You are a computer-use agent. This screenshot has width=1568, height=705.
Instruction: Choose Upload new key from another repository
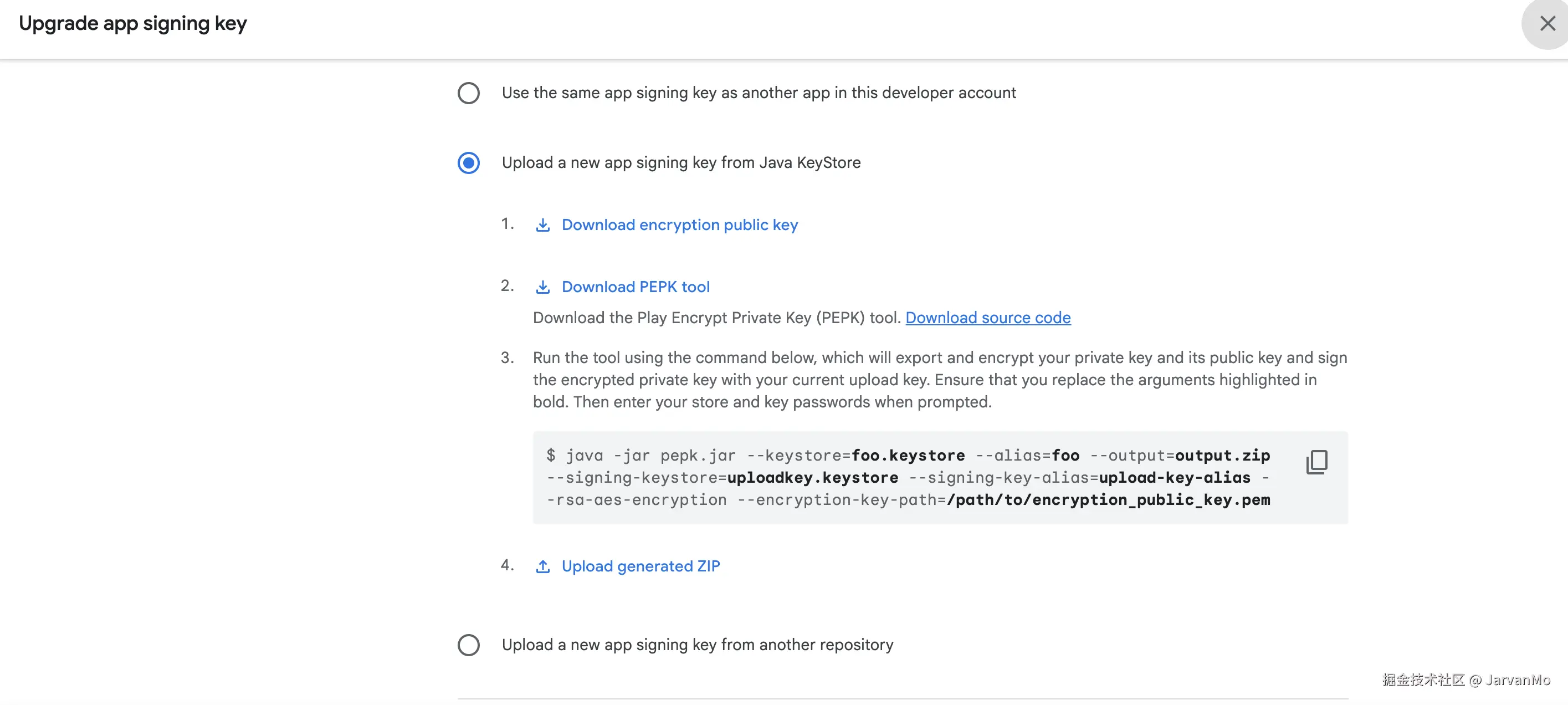pyautogui.click(x=468, y=645)
